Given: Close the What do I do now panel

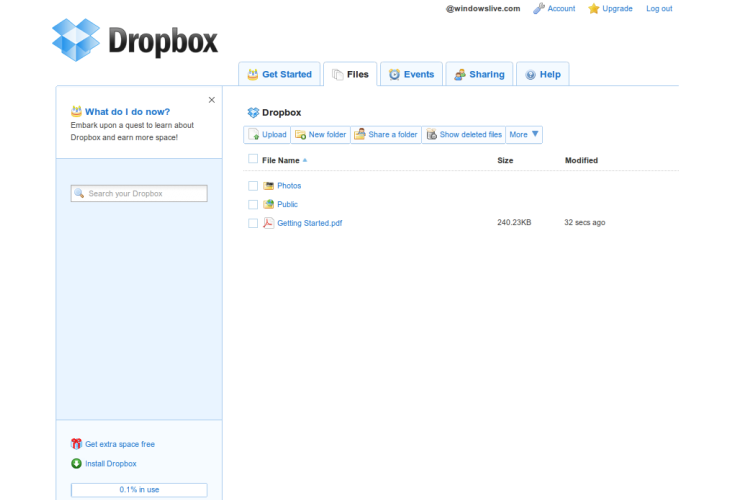Looking at the screenshot, I should [211, 100].
